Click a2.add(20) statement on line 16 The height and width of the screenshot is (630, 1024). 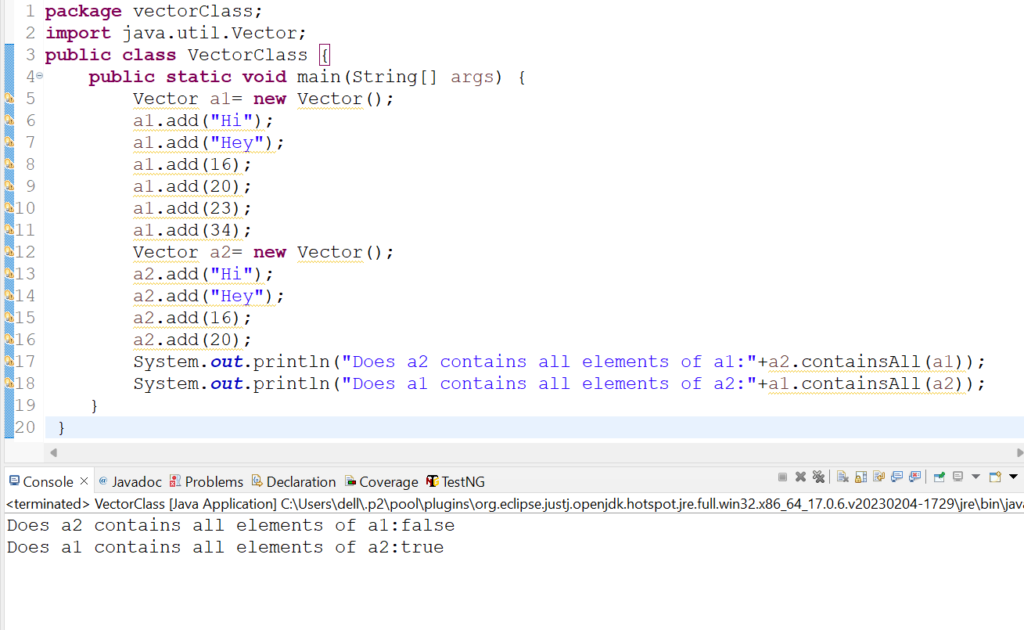click(x=192, y=339)
